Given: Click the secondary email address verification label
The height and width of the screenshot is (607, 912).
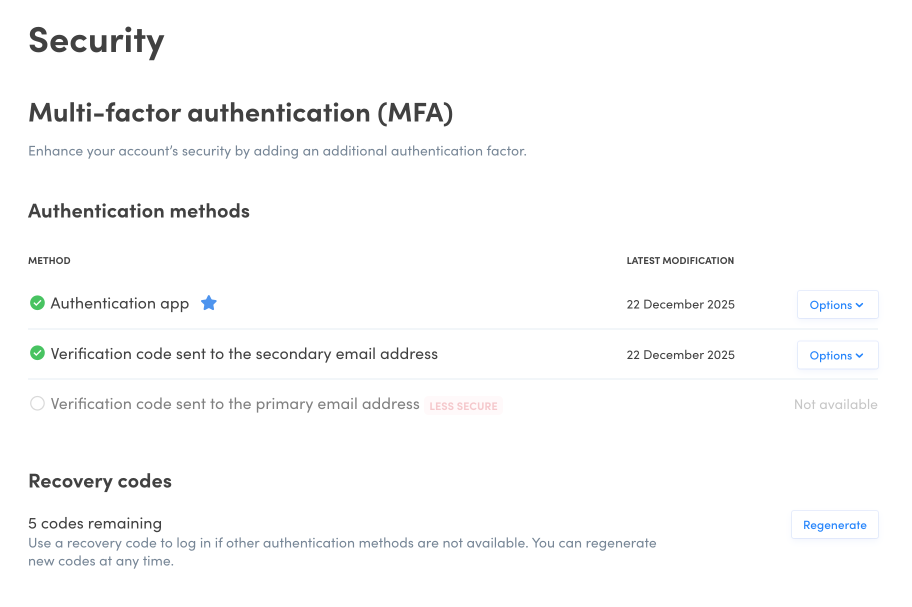Looking at the screenshot, I should point(244,353).
